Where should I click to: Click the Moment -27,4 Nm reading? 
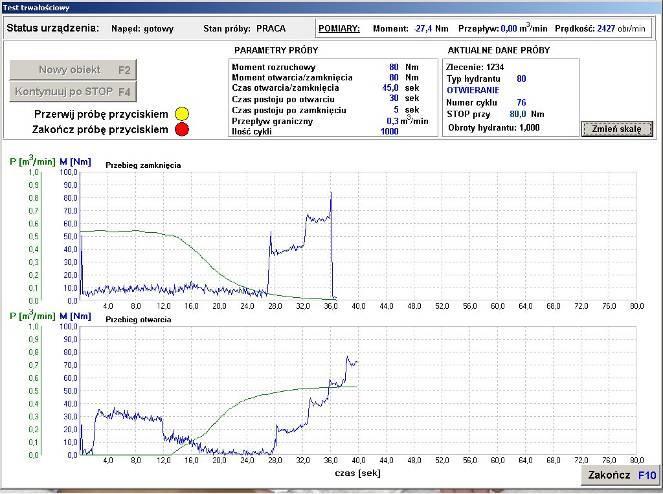pos(411,29)
